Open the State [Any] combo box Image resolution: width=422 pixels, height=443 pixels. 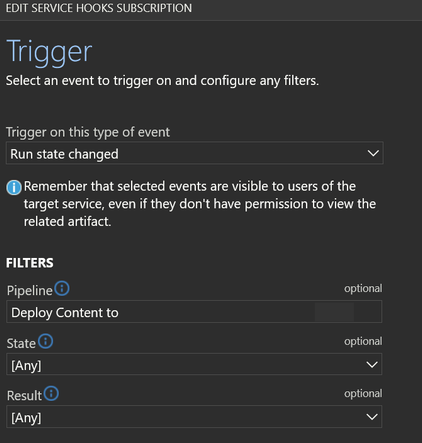pos(194,364)
